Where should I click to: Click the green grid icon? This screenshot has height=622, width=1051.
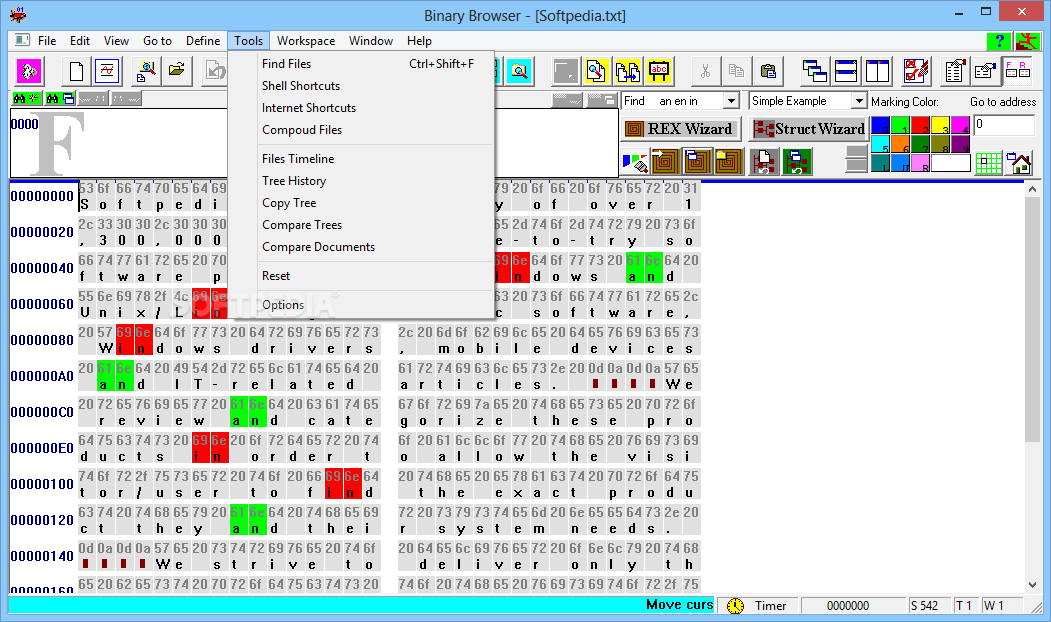click(989, 163)
